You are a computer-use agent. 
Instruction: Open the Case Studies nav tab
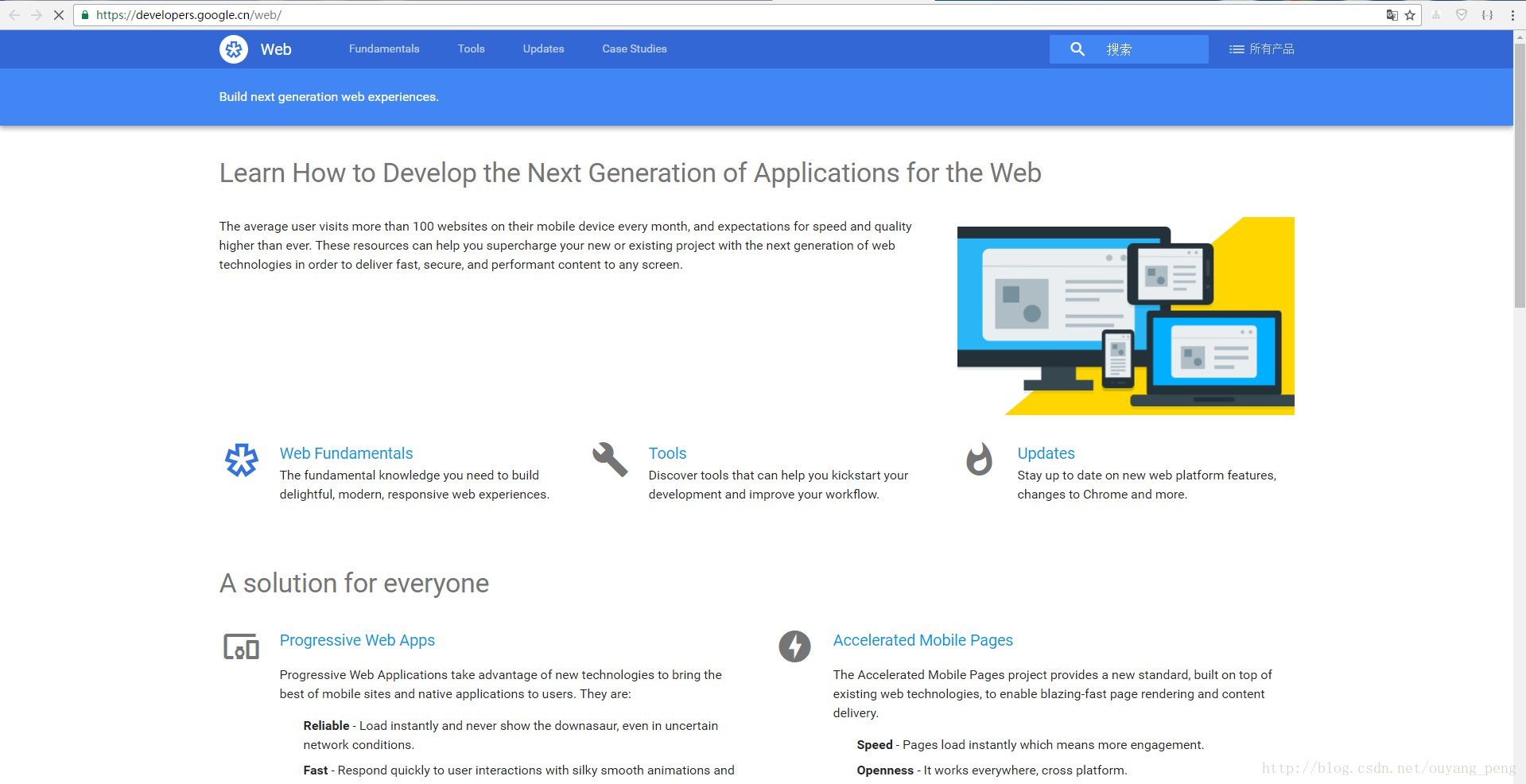(635, 49)
